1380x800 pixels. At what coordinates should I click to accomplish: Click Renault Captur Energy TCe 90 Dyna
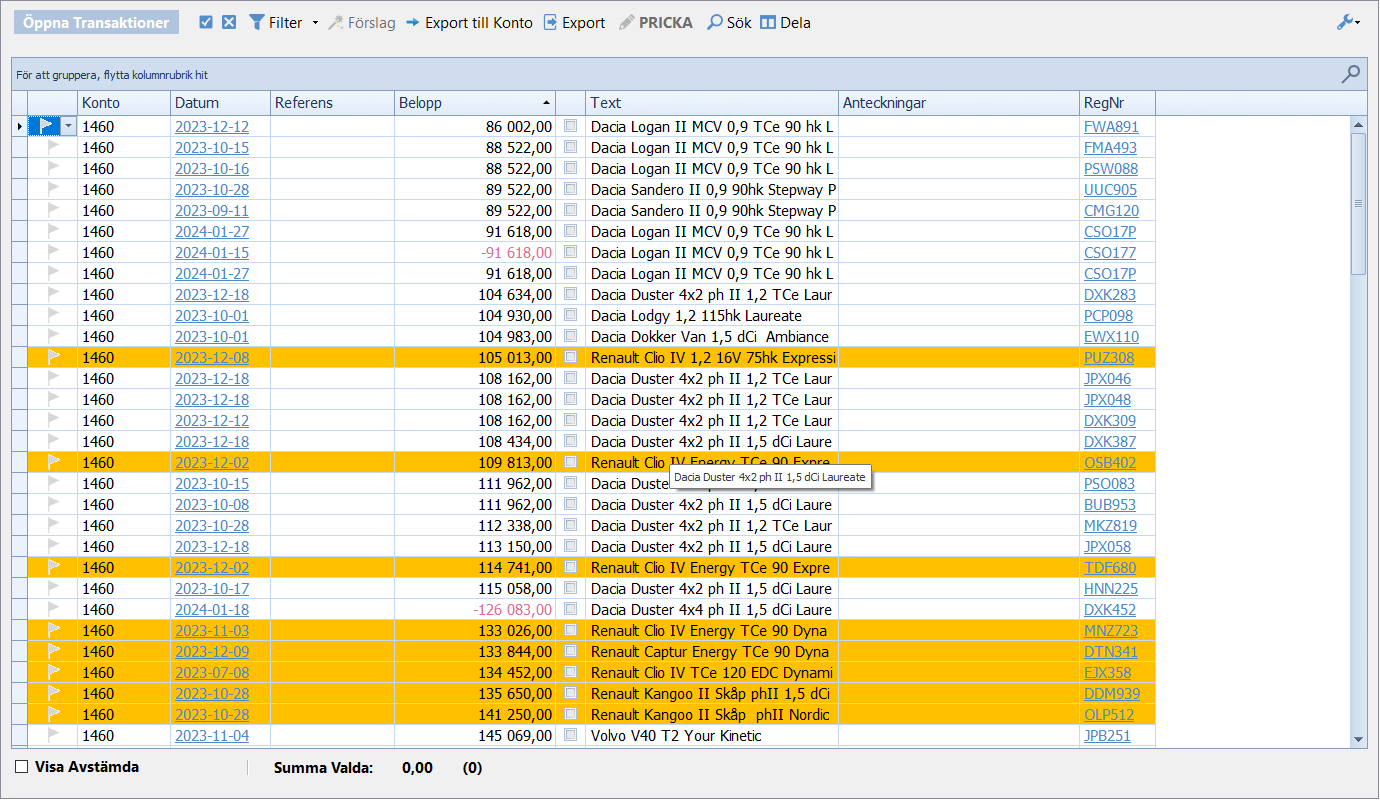click(x=710, y=652)
